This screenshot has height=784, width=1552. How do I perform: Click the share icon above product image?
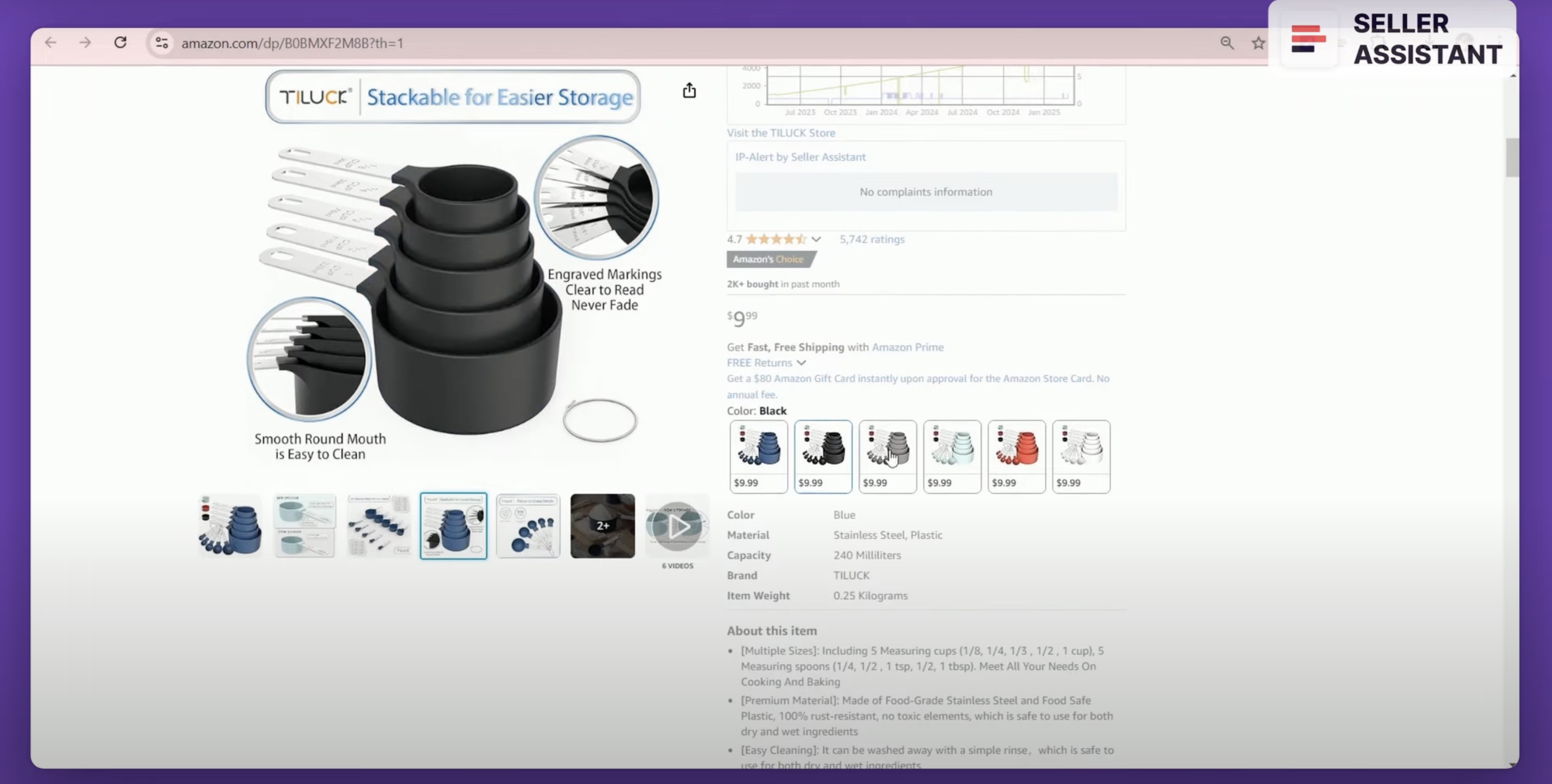pyautogui.click(x=689, y=91)
